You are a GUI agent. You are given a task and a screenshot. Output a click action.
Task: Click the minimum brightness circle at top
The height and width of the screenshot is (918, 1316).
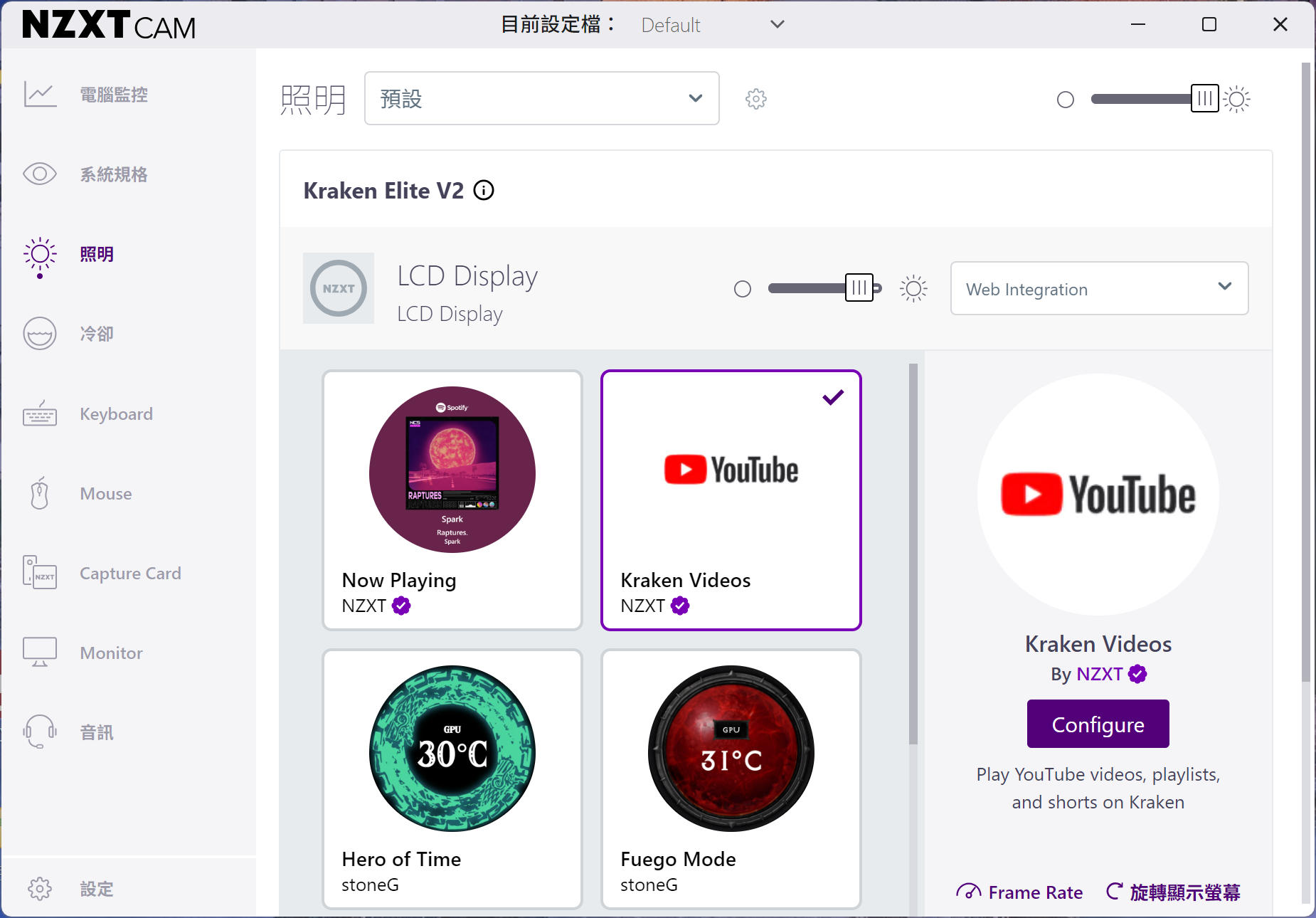tap(1066, 100)
